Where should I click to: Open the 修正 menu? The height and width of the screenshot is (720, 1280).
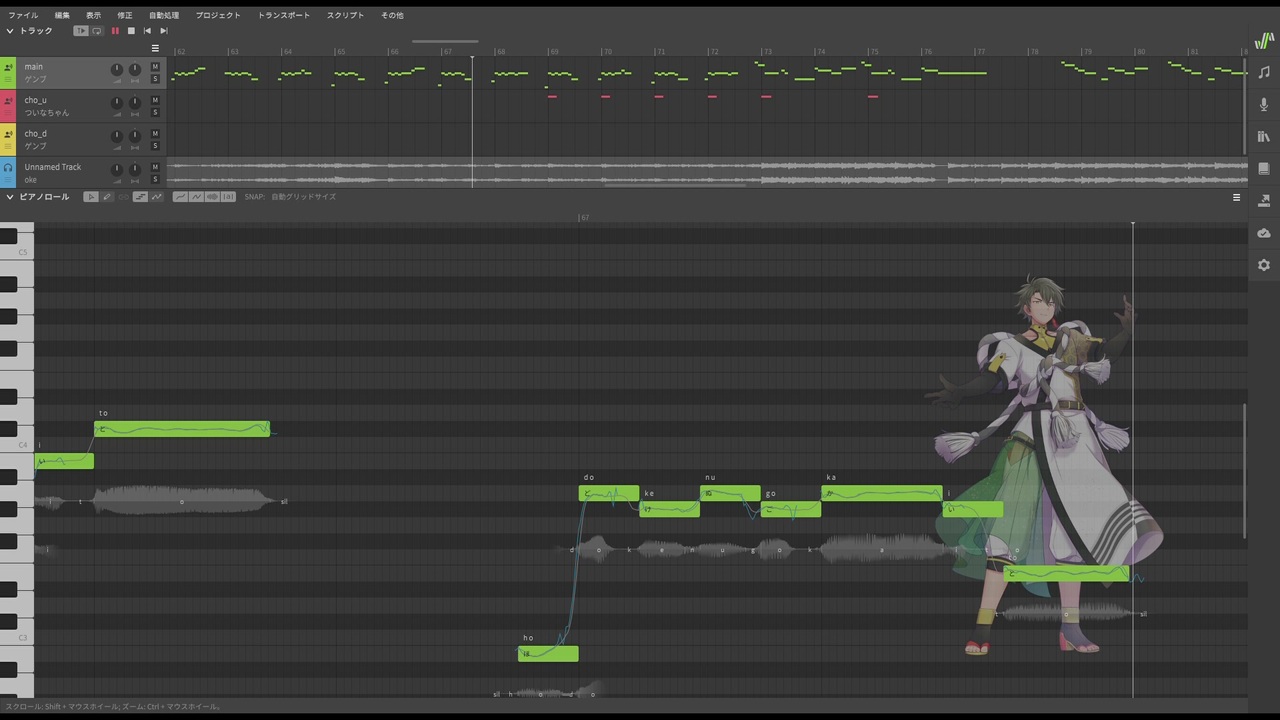click(124, 15)
